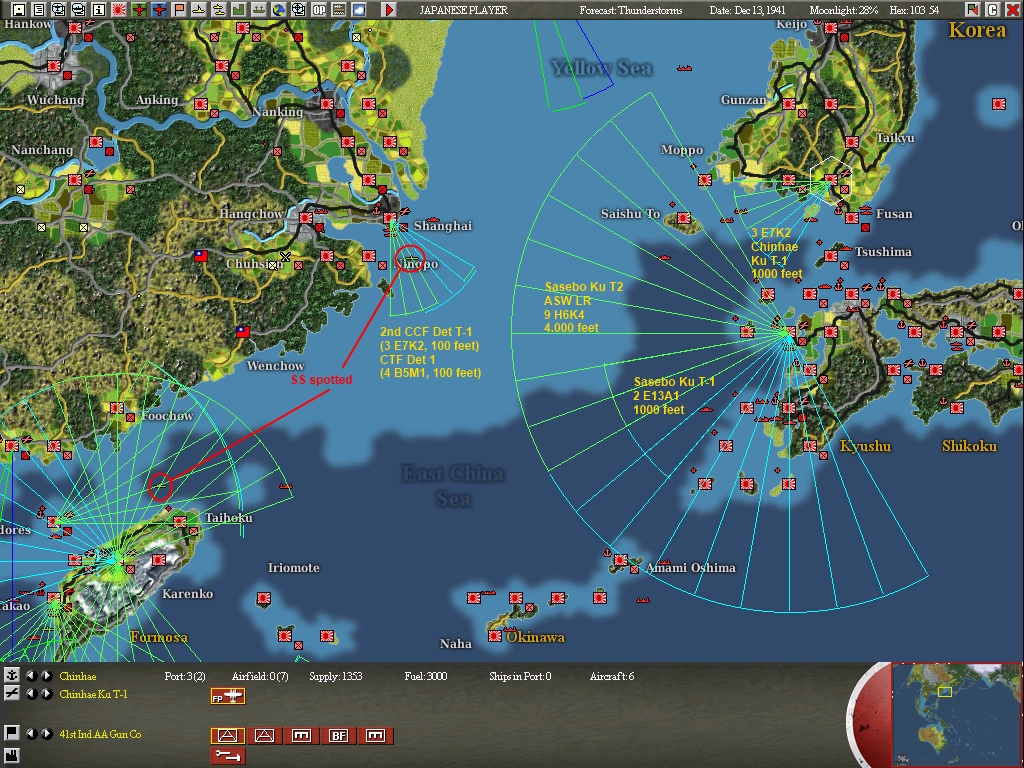The height and width of the screenshot is (768, 1024).
Task: Click right arrow beside Chinhae Ku T-1
Action: click(x=46, y=694)
